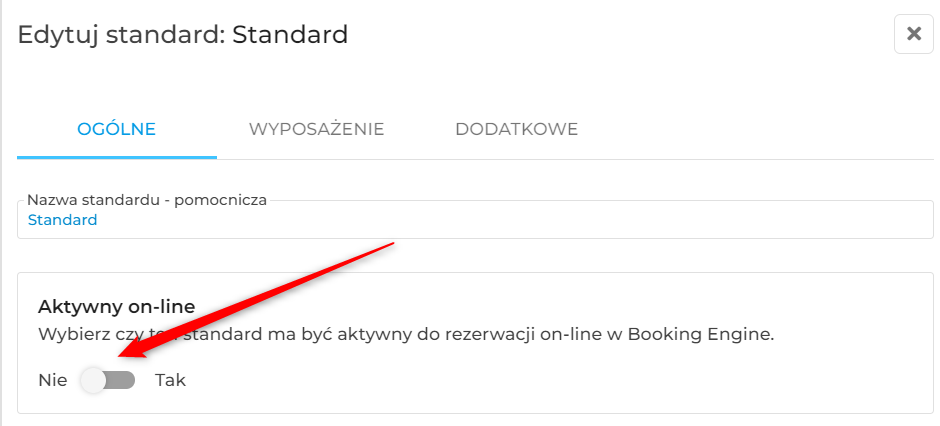The width and height of the screenshot is (940, 426).
Task: Click the gray track of the on-line switch
Action: (121, 380)
